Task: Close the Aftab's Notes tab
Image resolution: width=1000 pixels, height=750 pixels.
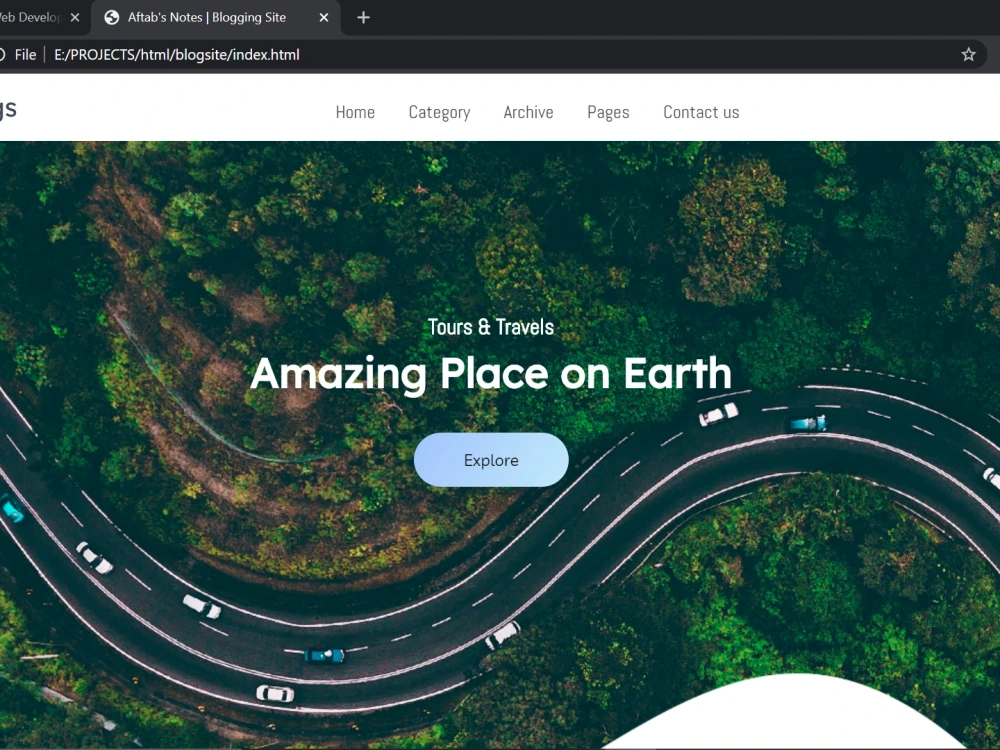Action: coord(324,18)
